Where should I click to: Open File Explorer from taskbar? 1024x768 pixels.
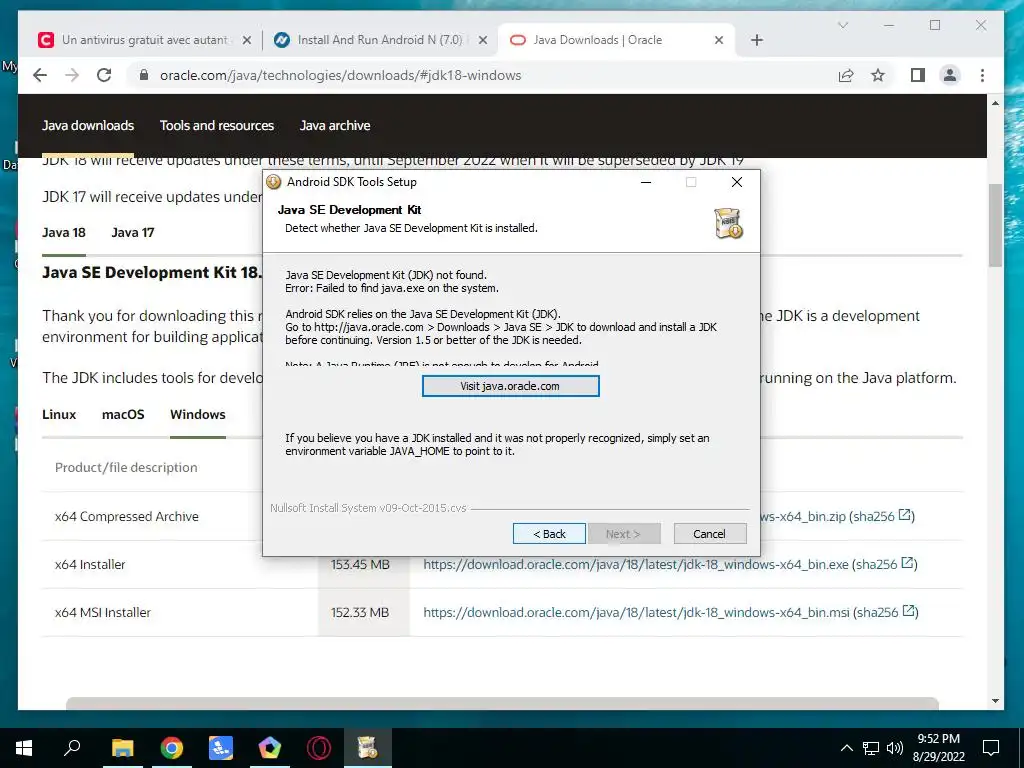coord(122,748)
